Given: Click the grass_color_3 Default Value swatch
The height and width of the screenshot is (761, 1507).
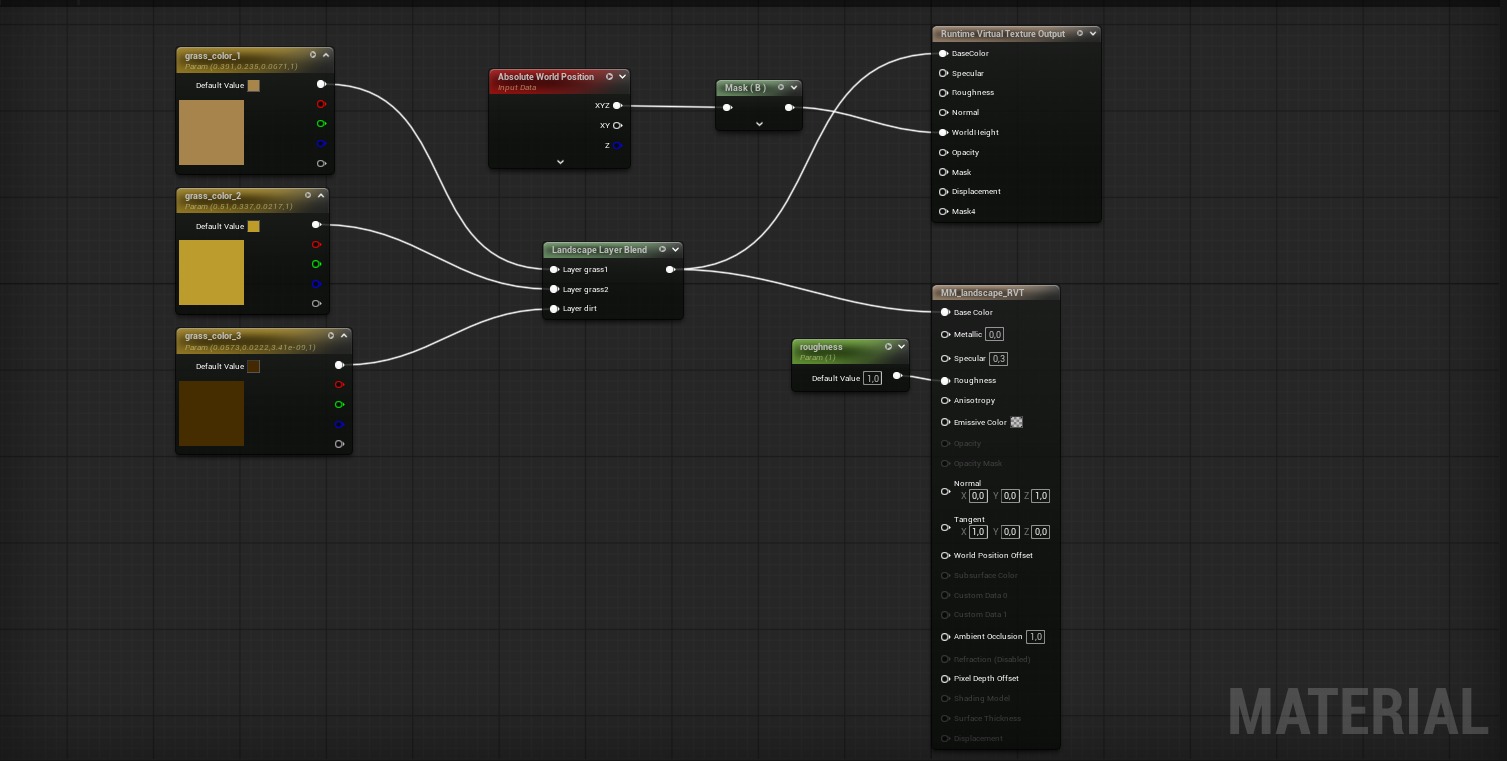Looking at the screenshot, I should (x=254, y=366).
